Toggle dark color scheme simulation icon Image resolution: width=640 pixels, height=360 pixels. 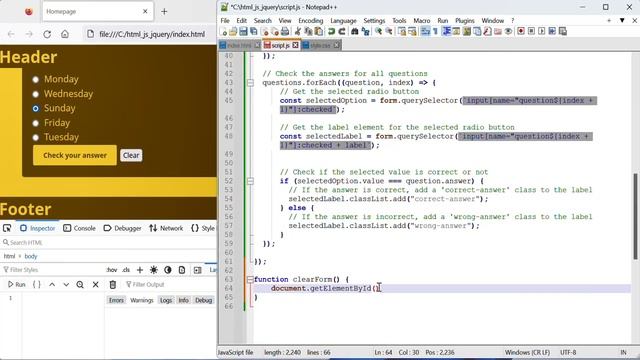pos(168,270)
